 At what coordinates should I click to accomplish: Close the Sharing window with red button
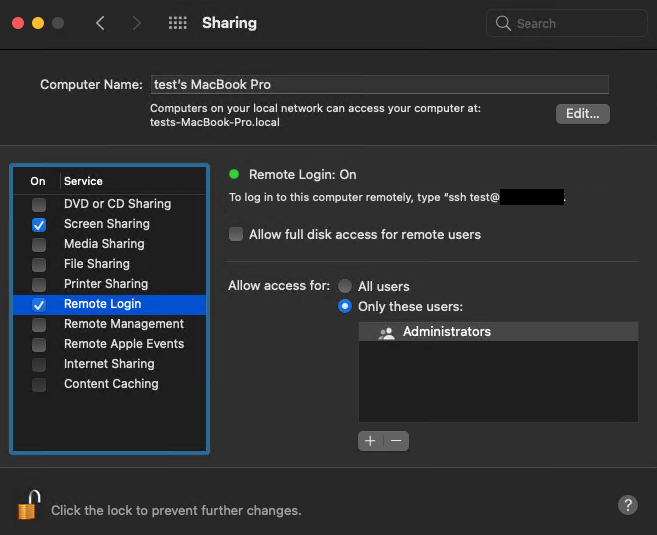point(18,23)
